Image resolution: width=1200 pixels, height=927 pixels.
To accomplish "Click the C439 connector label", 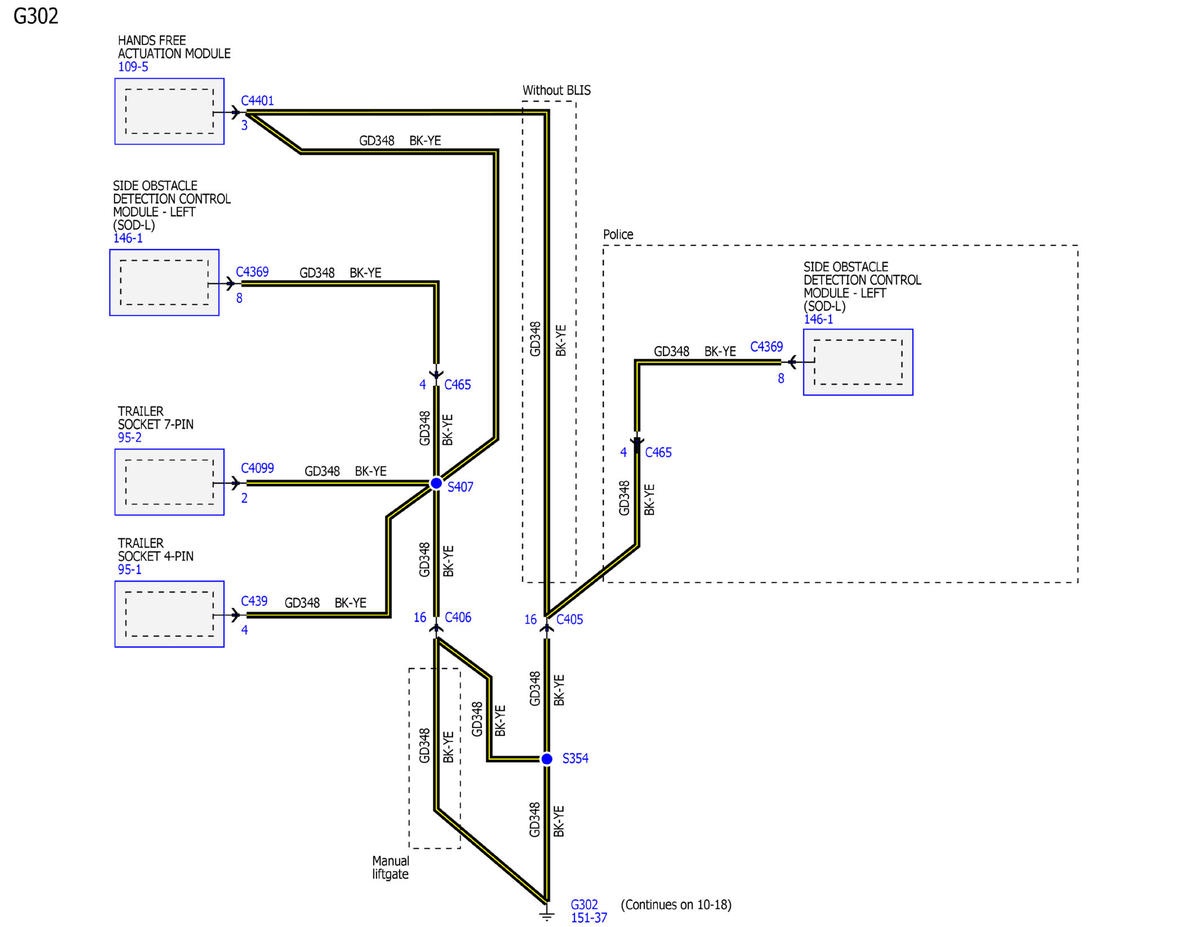I will coord(254,601).
